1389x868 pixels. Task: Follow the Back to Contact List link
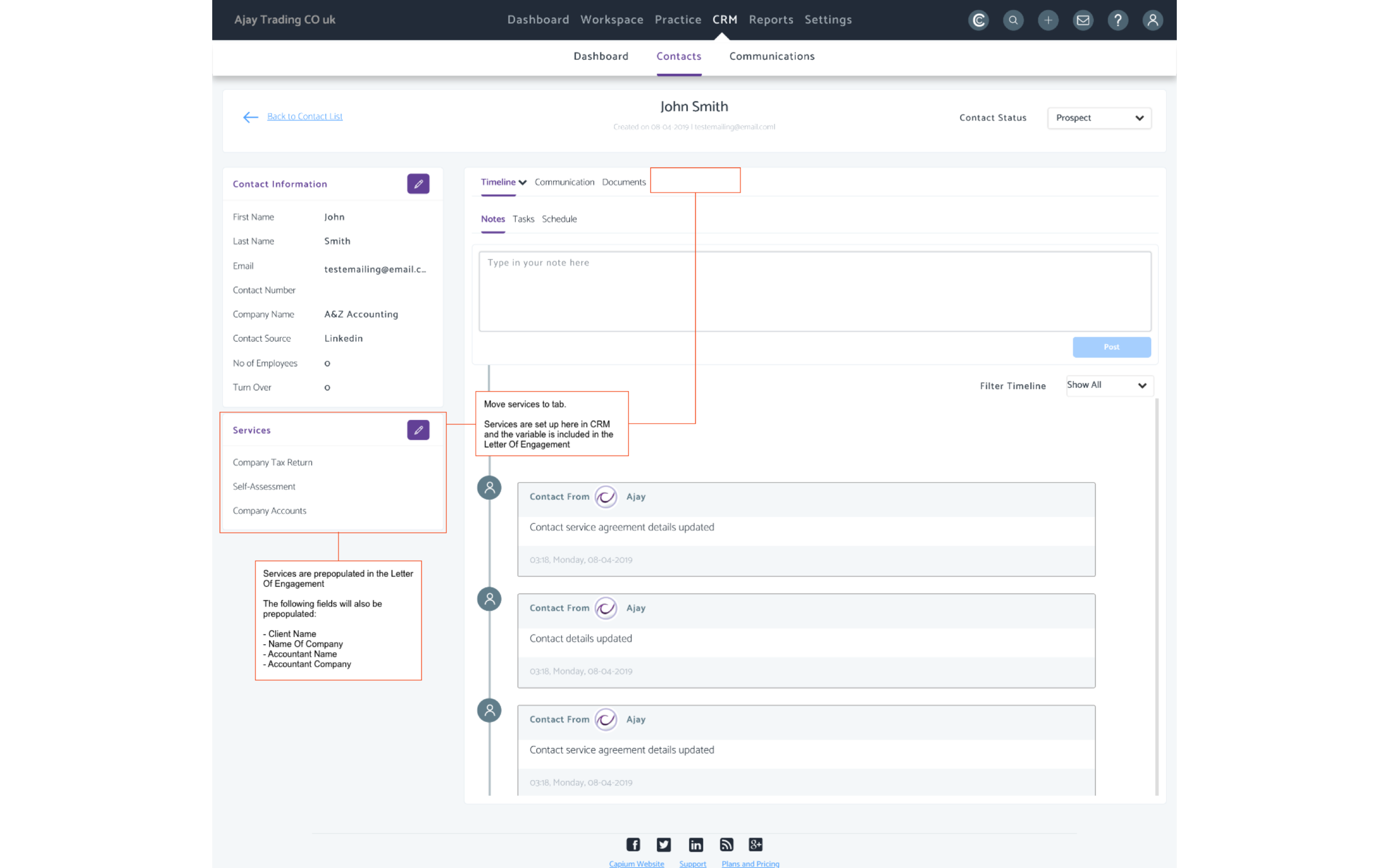click(x=304, y=117)
